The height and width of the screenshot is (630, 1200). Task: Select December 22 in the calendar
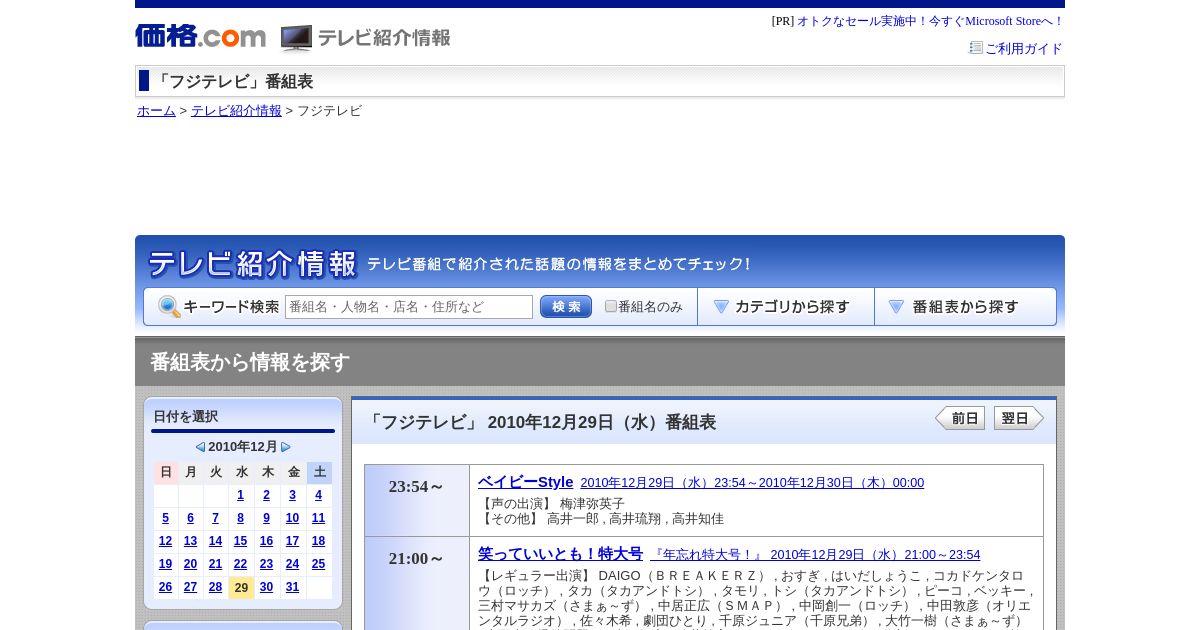[241, 564]
